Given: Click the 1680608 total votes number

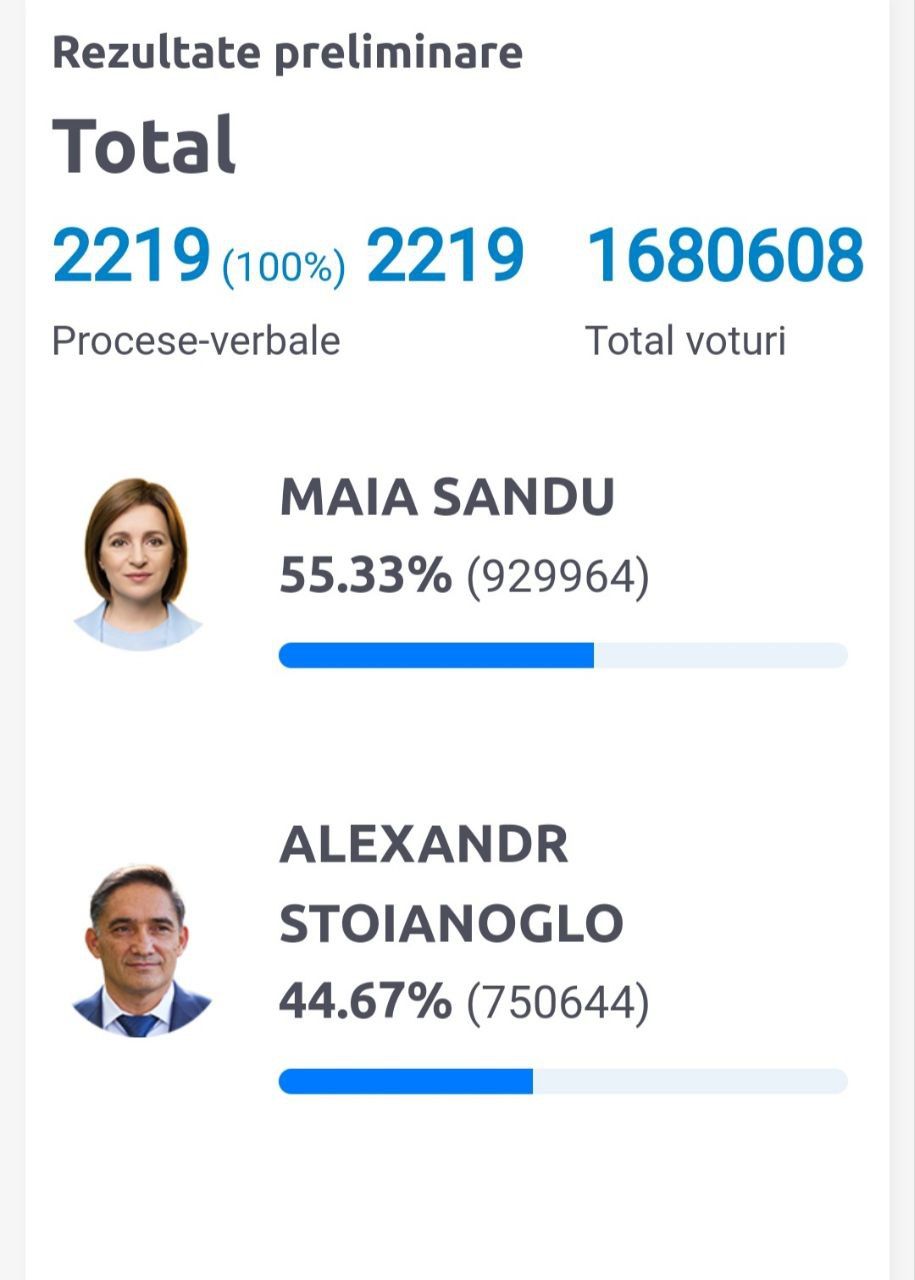Looking at the screenshot, I should pyautogui.click(x=725, y=256).
